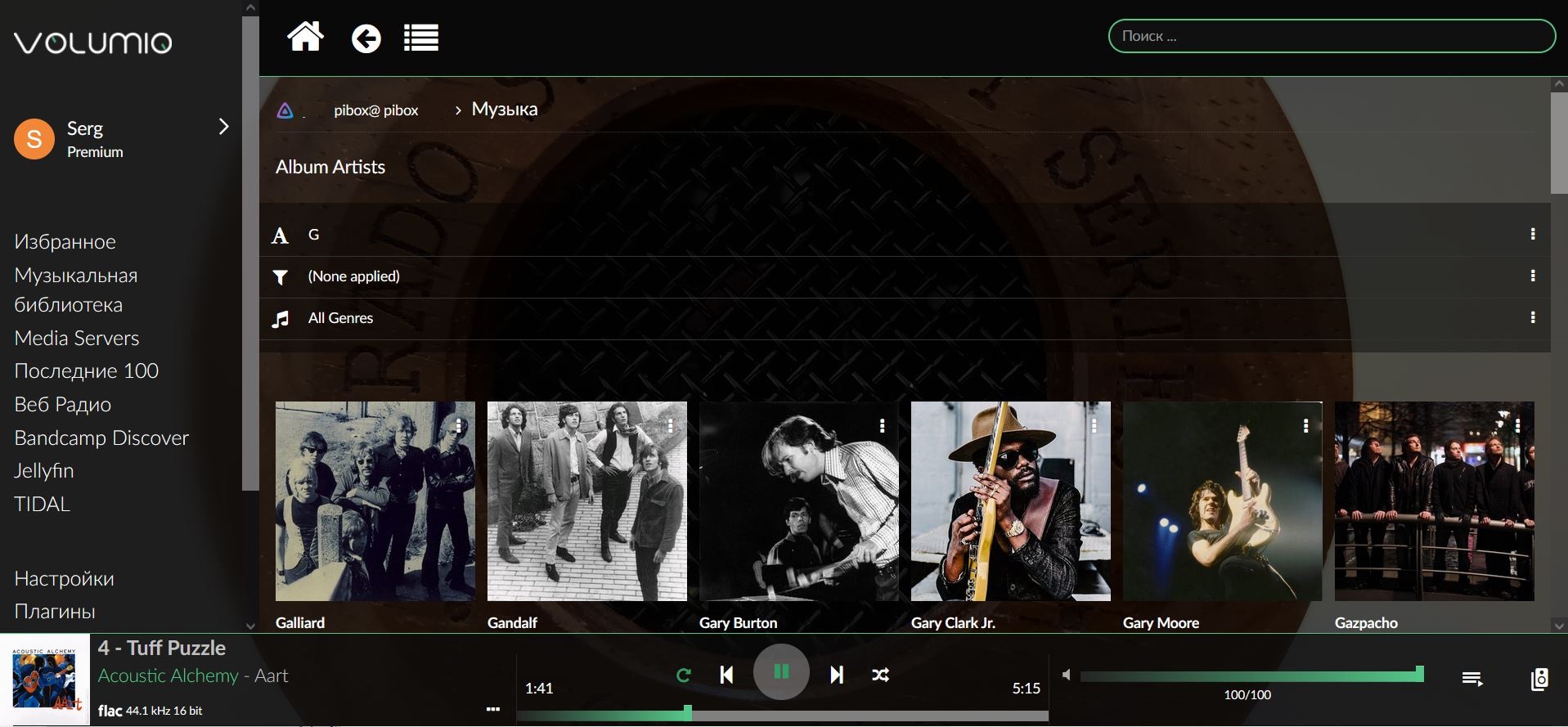This screenshot has width=1568, height=727.
Task: Go to the Home screen icon
Action: (x=305, y=38)
